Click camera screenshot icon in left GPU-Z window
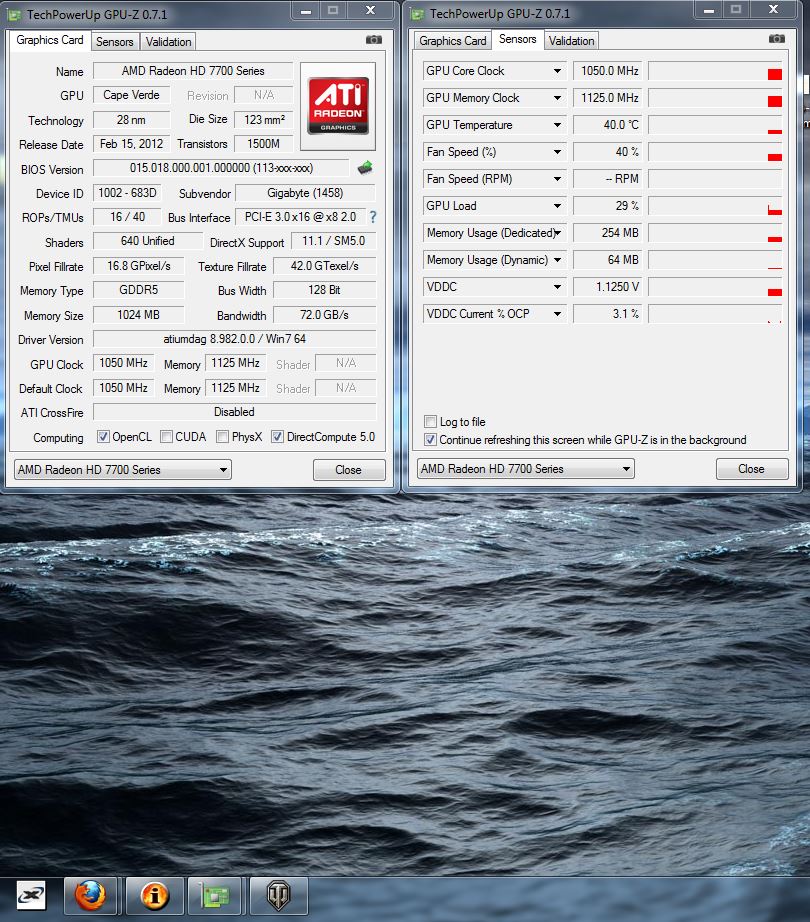The height and width of the screenshot is (922, 810). pyautogui.click(x=374, y=40)
